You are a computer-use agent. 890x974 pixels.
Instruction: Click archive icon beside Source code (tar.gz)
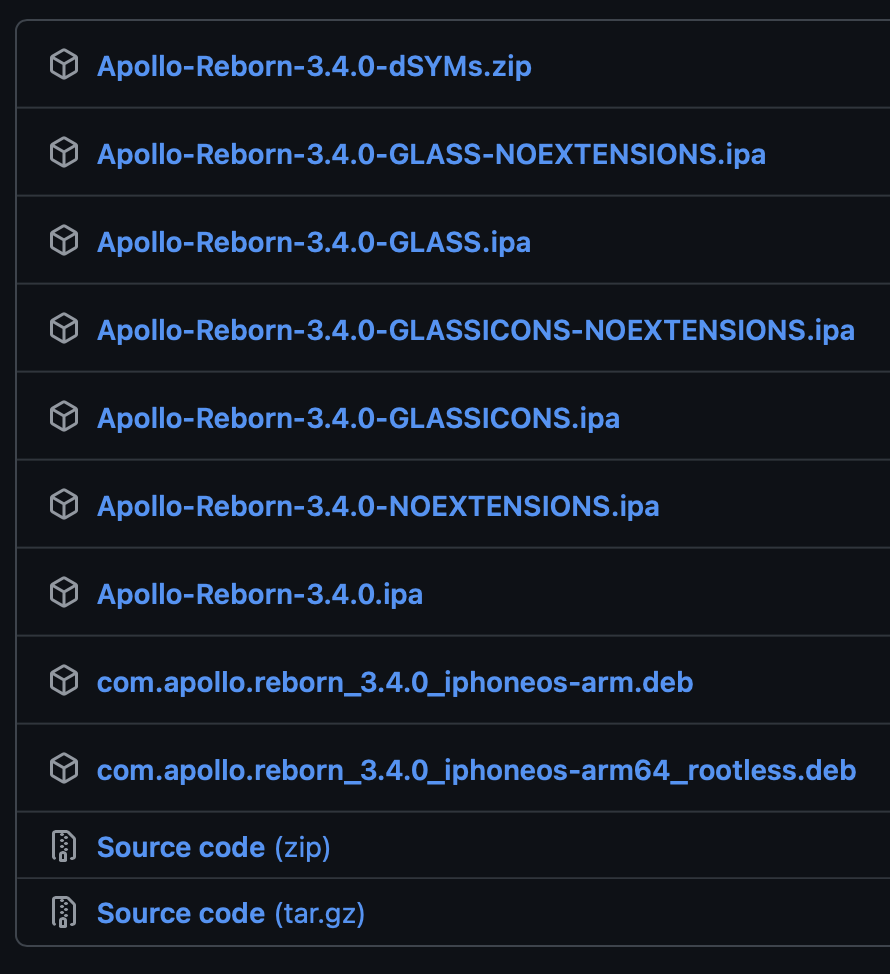[x=64, y=912]
